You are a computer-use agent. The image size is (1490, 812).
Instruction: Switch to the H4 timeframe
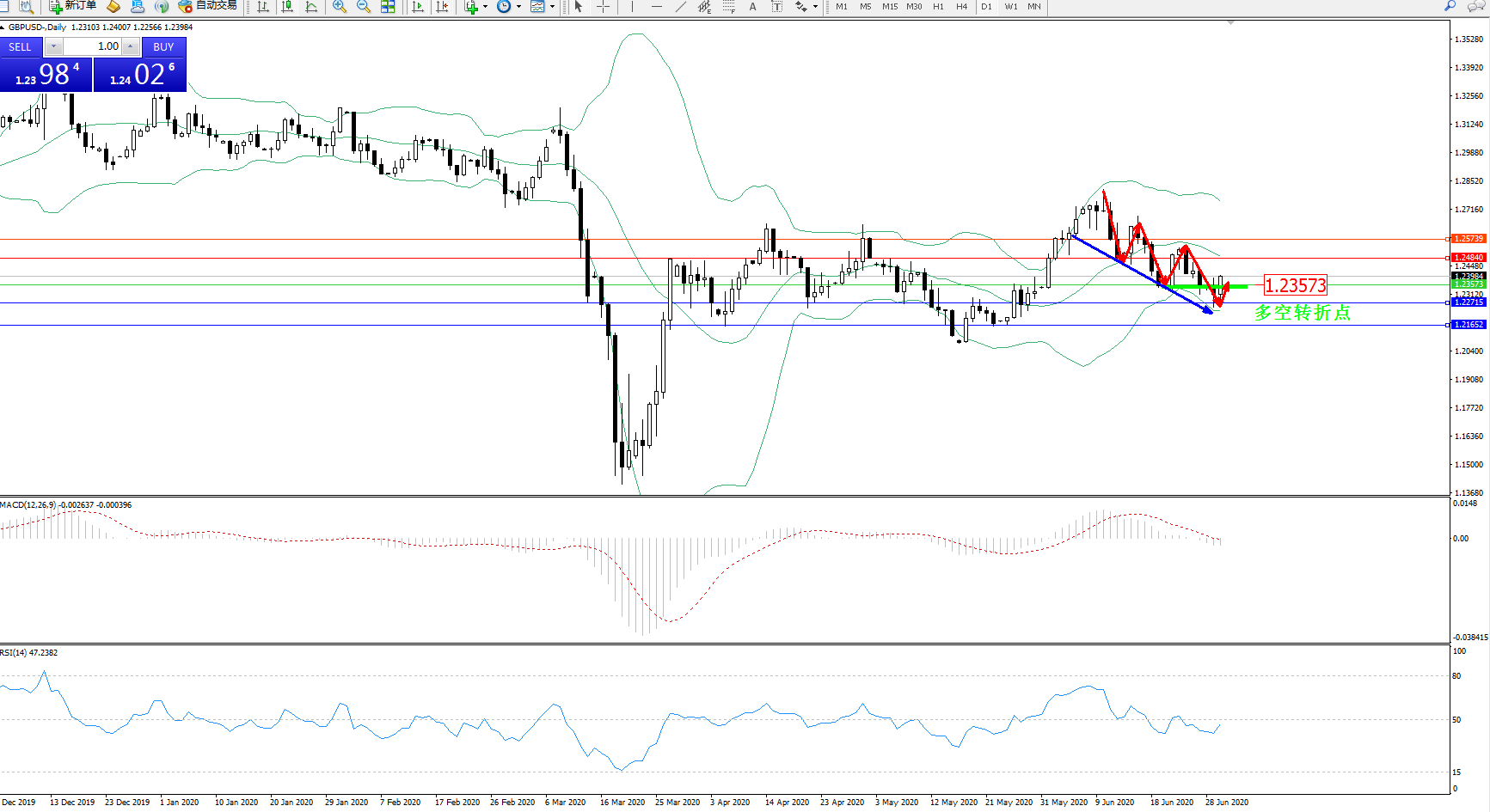tap(961, 7)
